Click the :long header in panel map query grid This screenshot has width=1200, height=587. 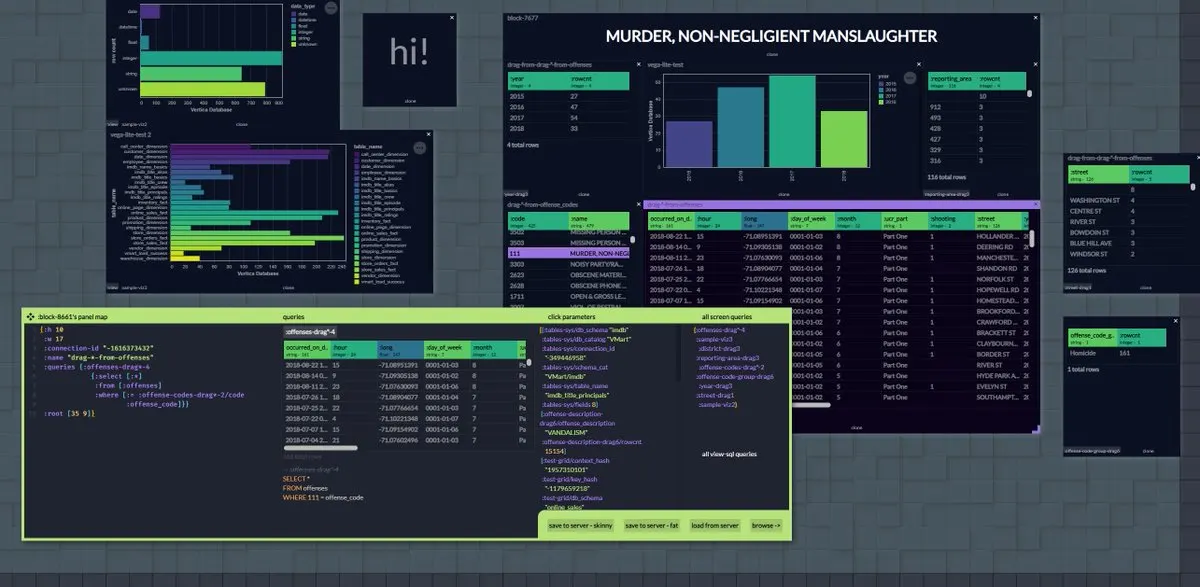coord(400,350)
